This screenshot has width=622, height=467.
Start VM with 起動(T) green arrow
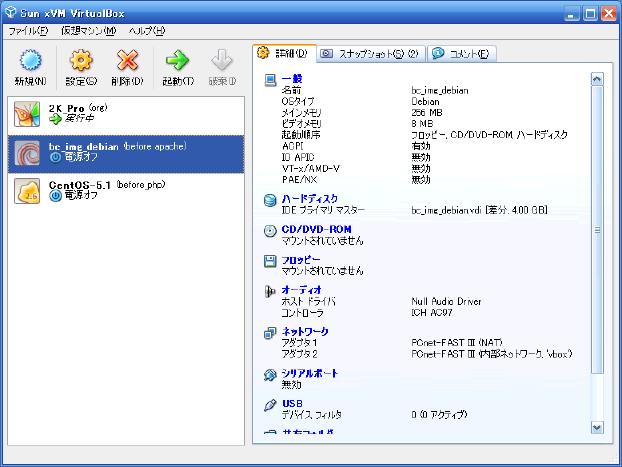click(x=177, y=60)
